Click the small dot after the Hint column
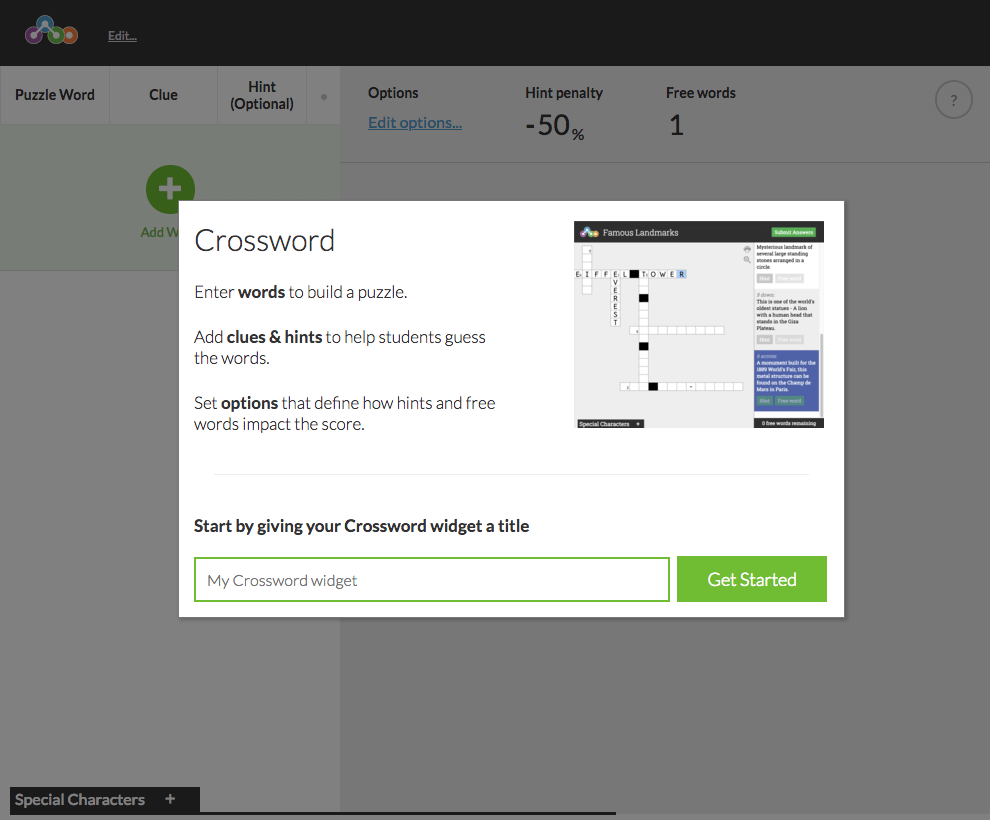Viewport: 990px width, 820px height. point(323,97)
